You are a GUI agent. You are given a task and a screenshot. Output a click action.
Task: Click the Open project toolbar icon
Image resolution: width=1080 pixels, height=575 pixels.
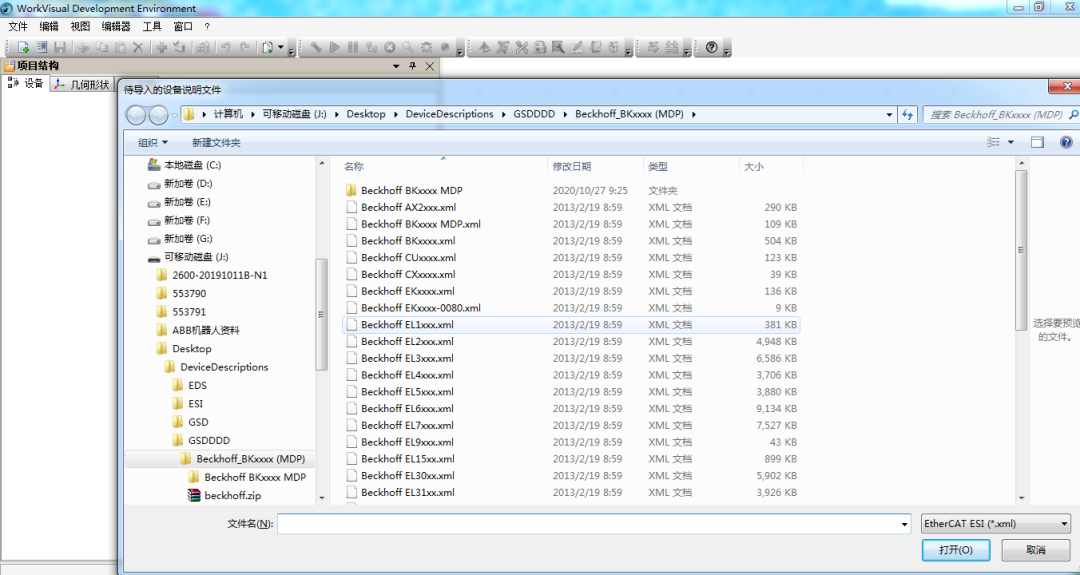coord(42,48)
